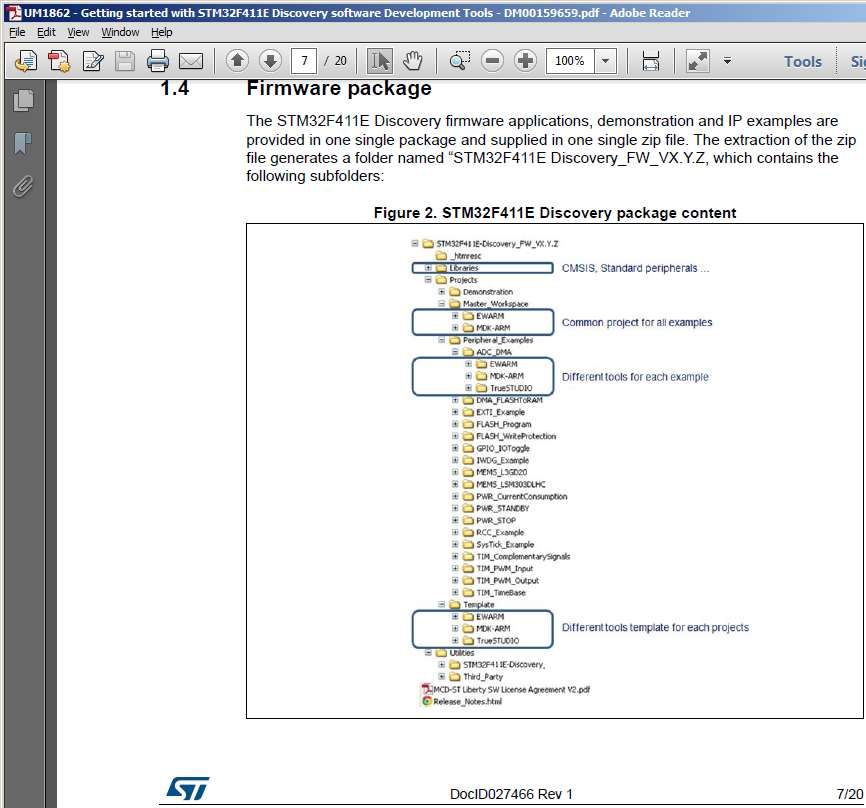The height and width of the screenshot is (808, 866).
Task: Open the Edit menu
Action: click(x=46, y=32)
